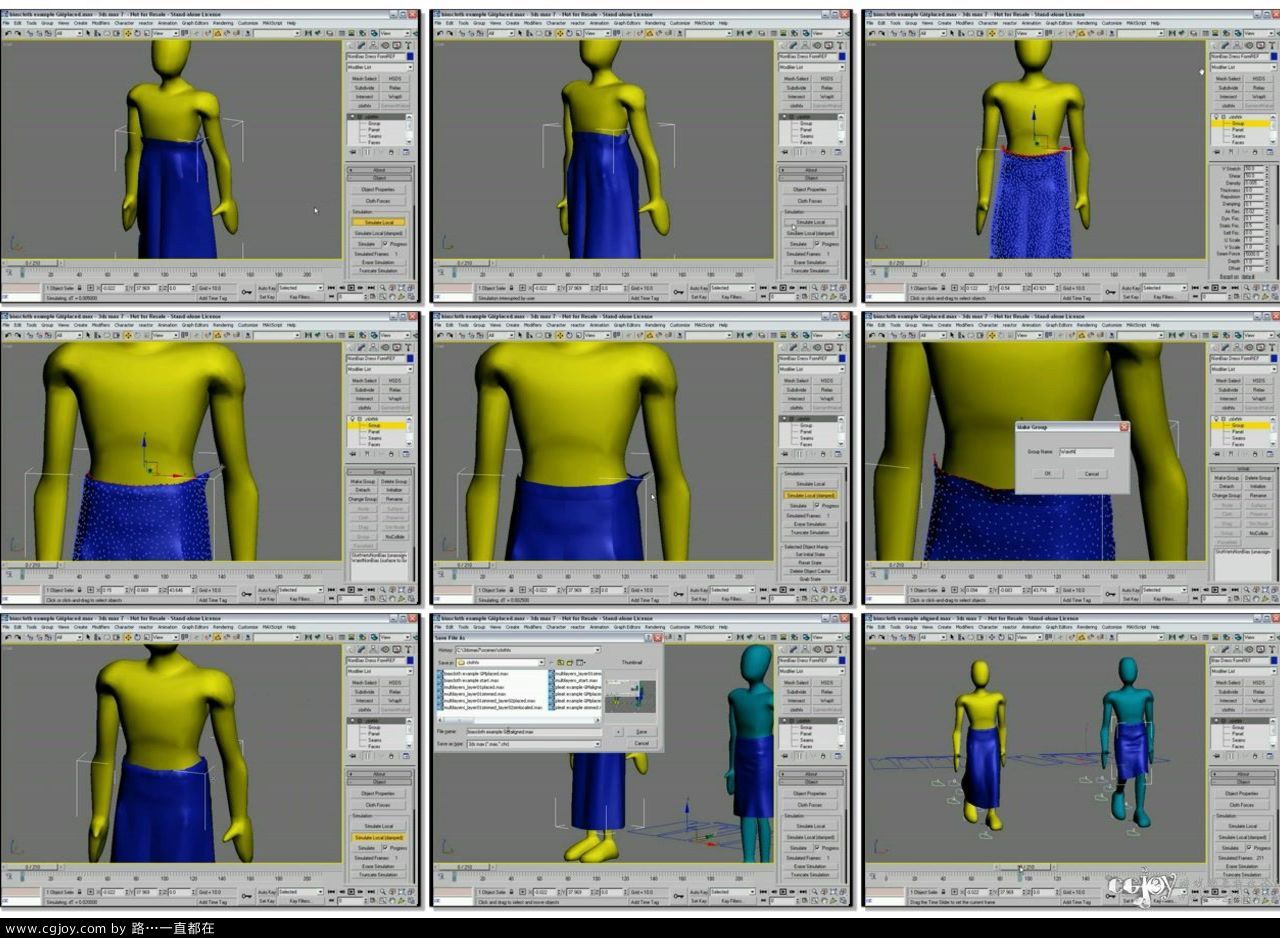Toggle the Progress checkbox in top-left screenshot
Image resolution: width=1280 pixels, height=938 pixels.
385,244
